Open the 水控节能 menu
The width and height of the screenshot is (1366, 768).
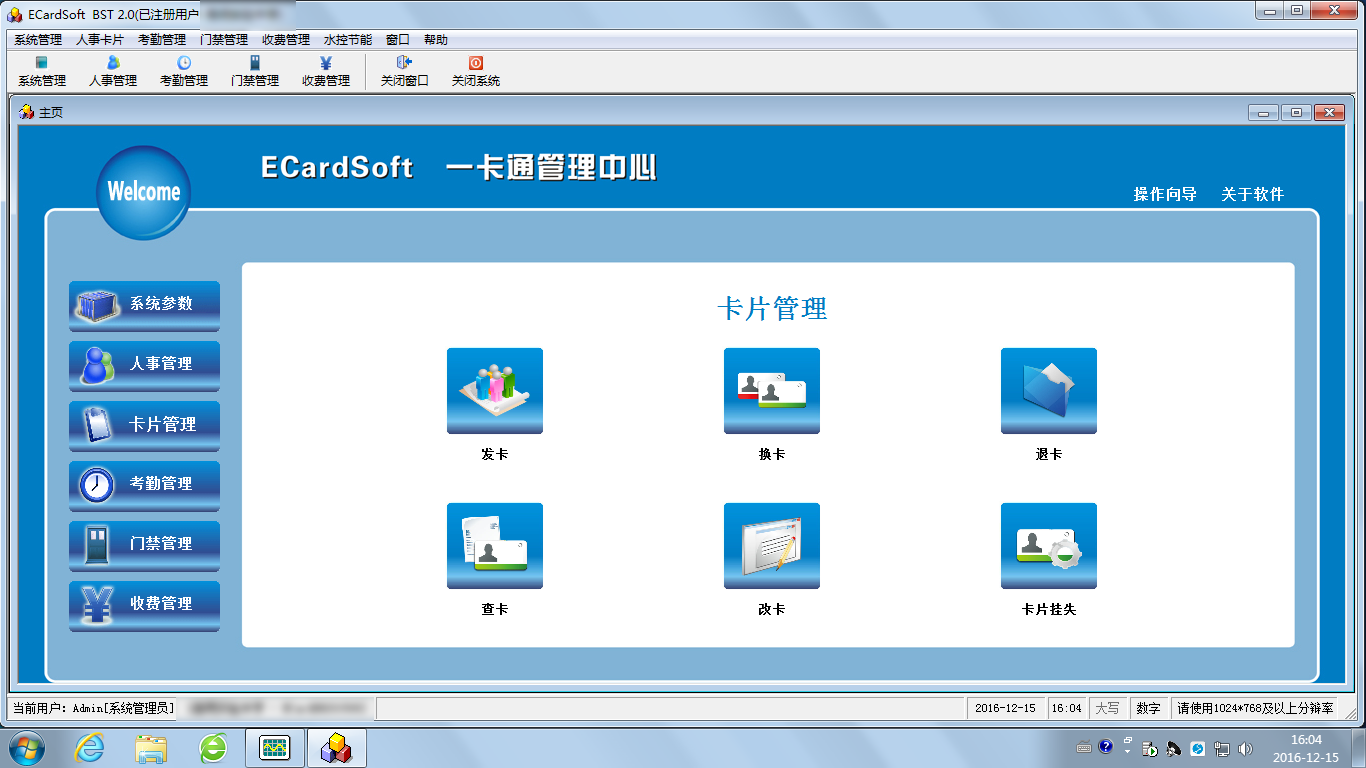pos(348,40)
